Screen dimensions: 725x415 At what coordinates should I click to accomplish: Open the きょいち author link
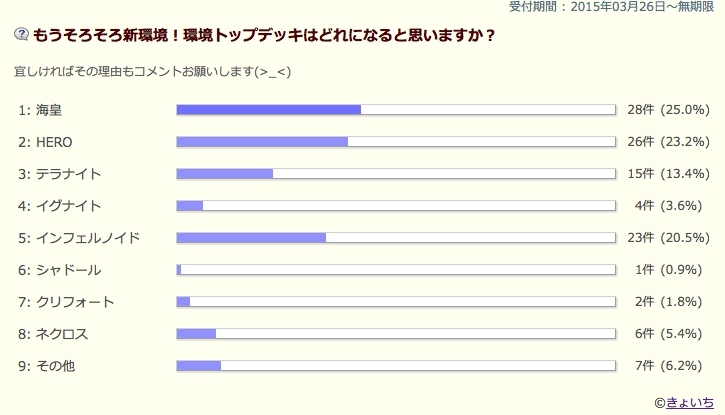(x=691, y=401)
